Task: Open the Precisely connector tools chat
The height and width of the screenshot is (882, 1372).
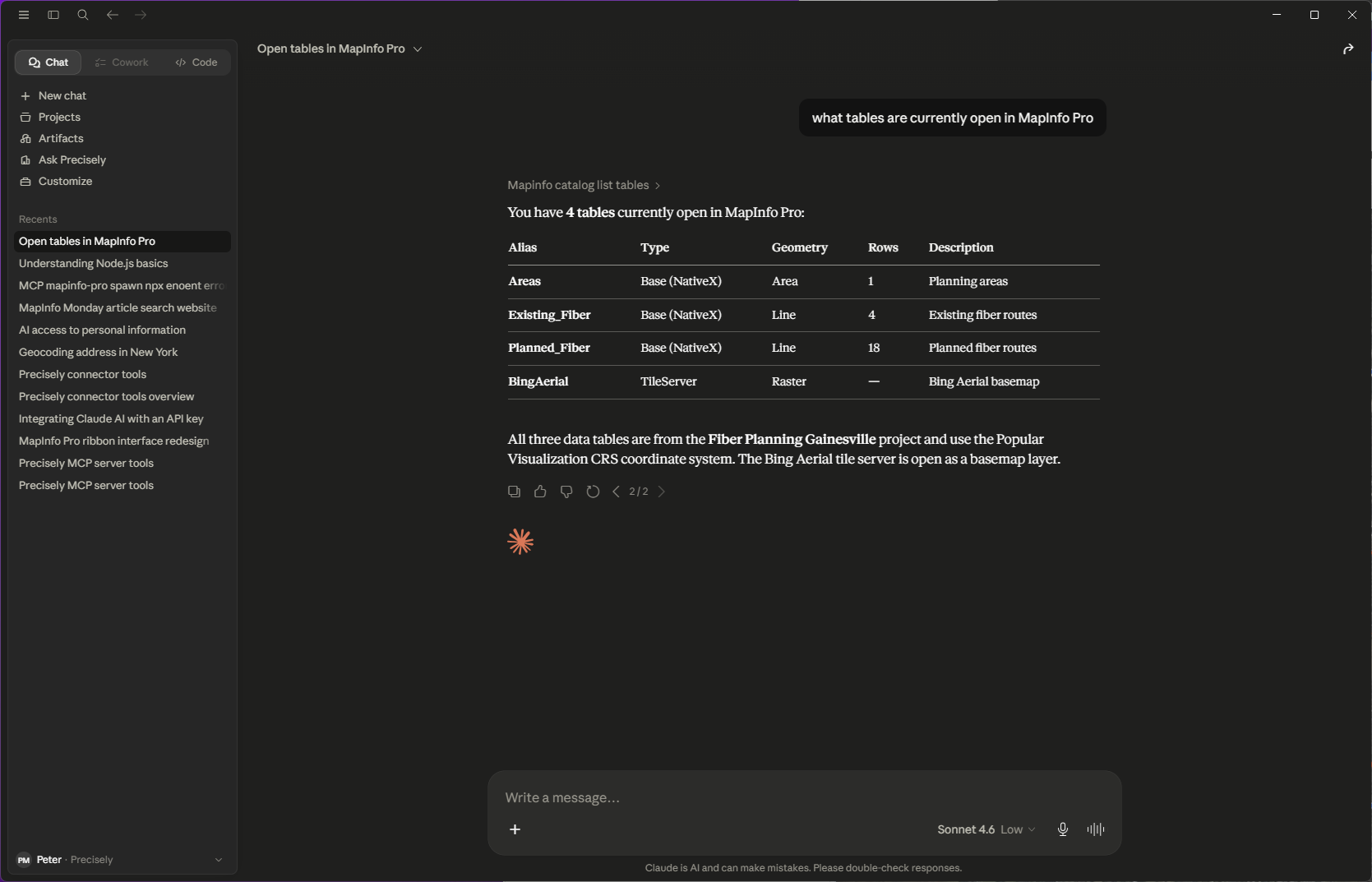Action: click(122, 375)
